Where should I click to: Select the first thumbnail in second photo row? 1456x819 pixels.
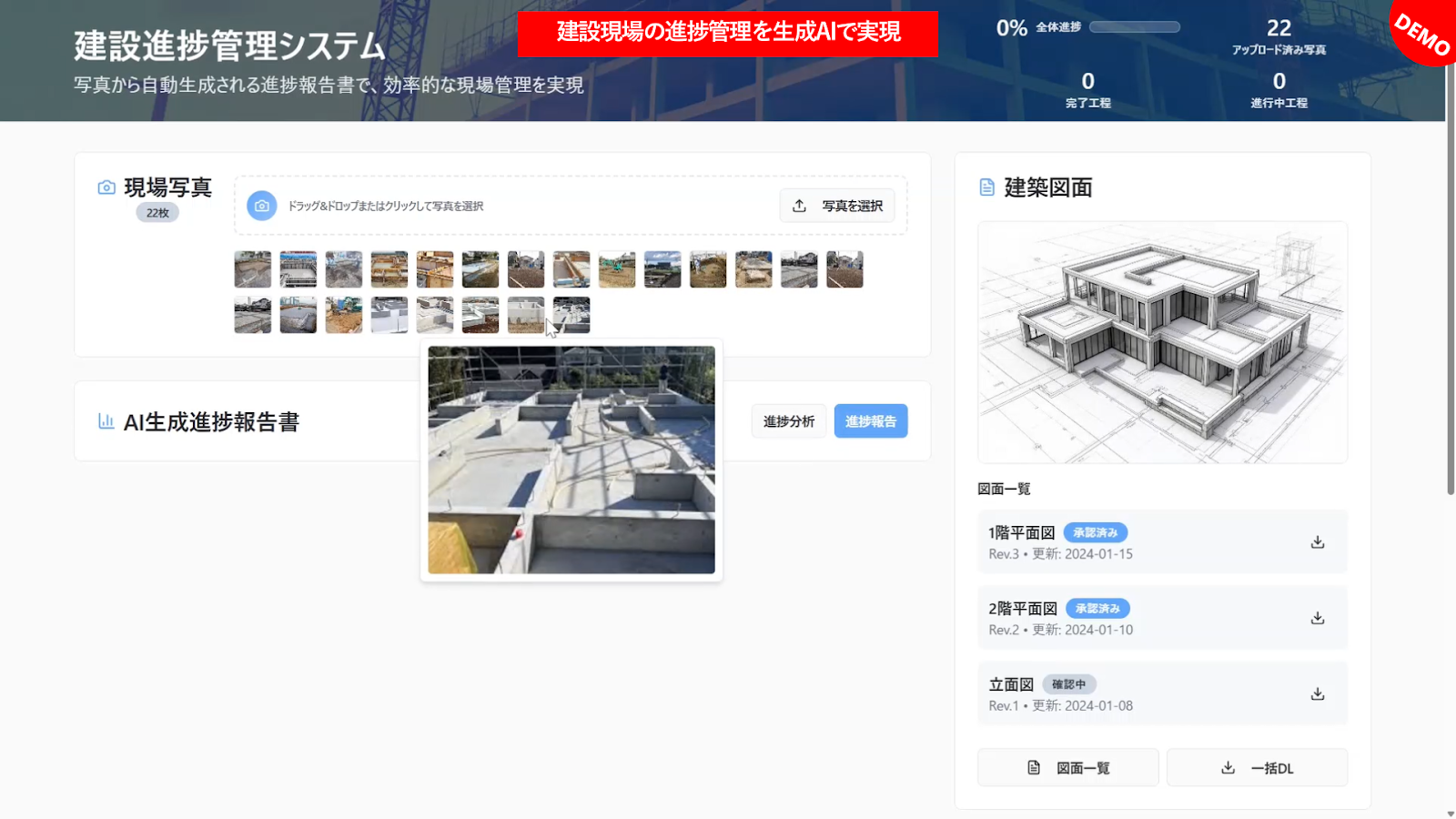[253, 315]
